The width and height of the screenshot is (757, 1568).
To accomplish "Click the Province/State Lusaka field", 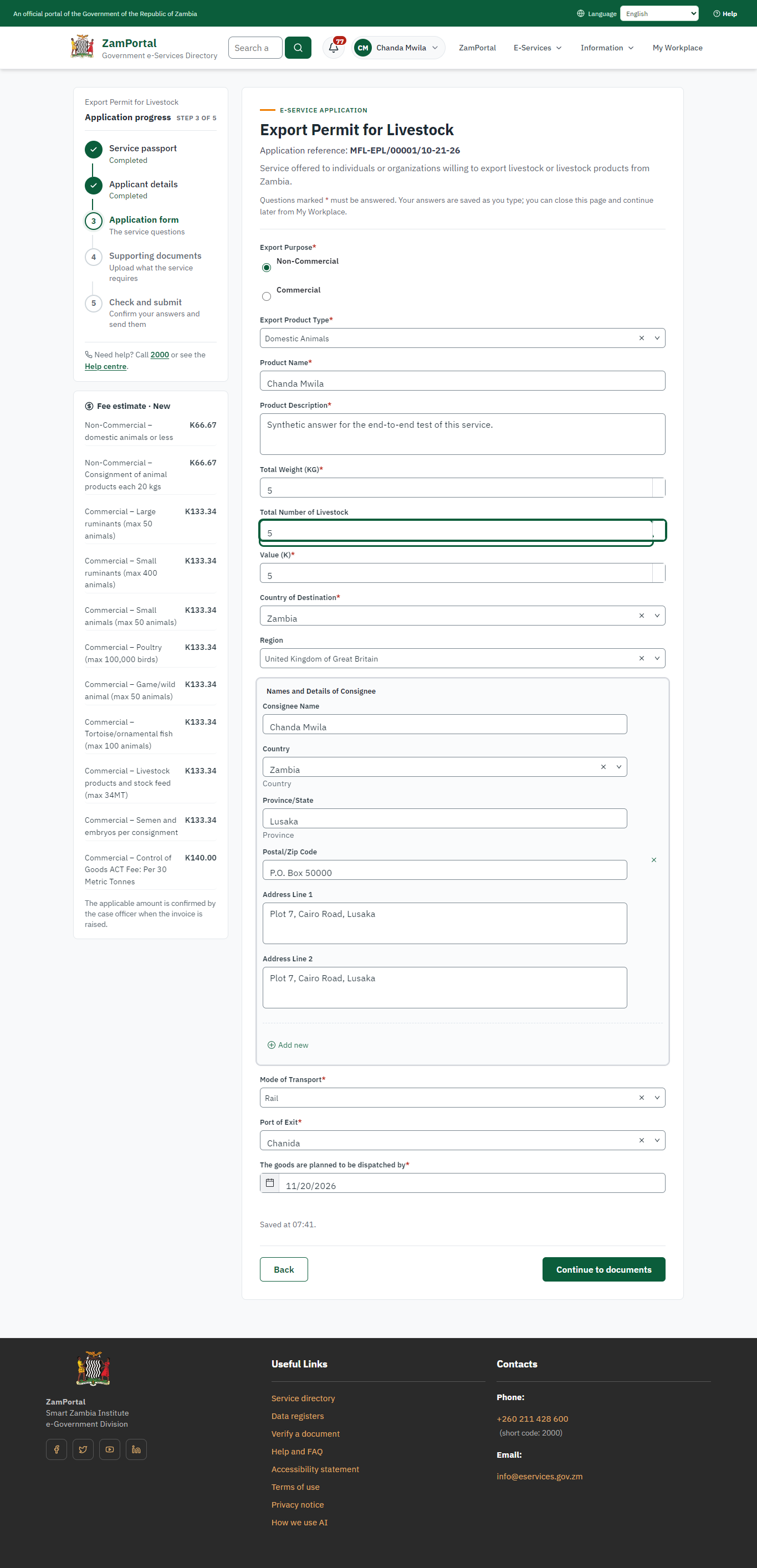I will (444, 818).
